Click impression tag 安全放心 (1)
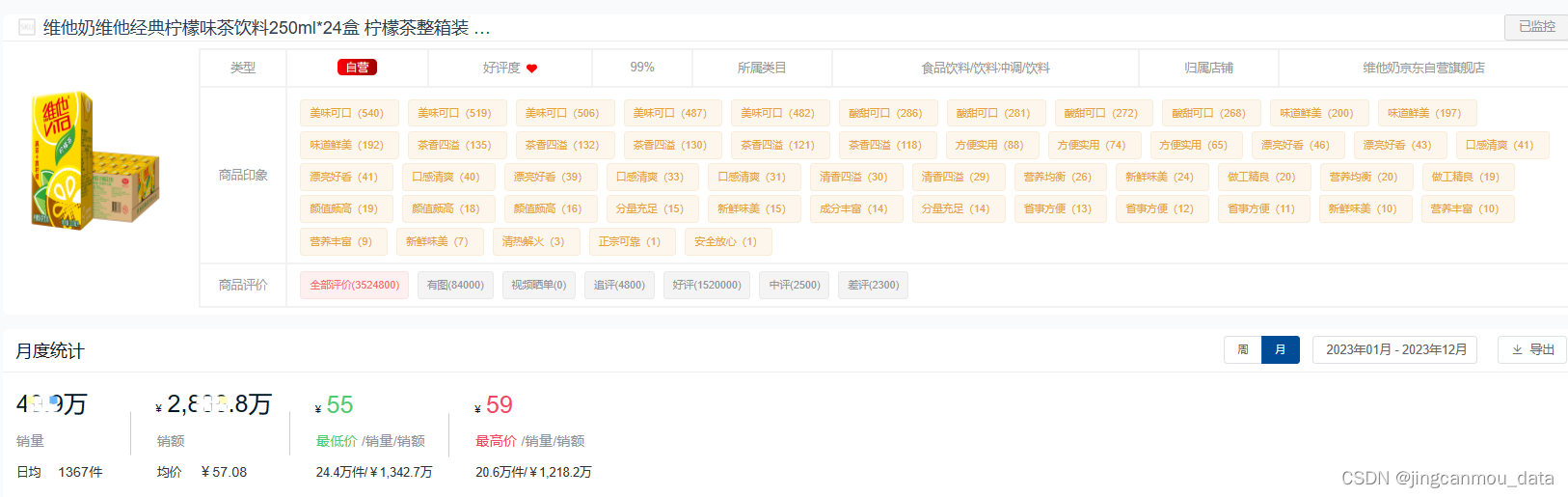1568x497 pixels. pos(729,241)
